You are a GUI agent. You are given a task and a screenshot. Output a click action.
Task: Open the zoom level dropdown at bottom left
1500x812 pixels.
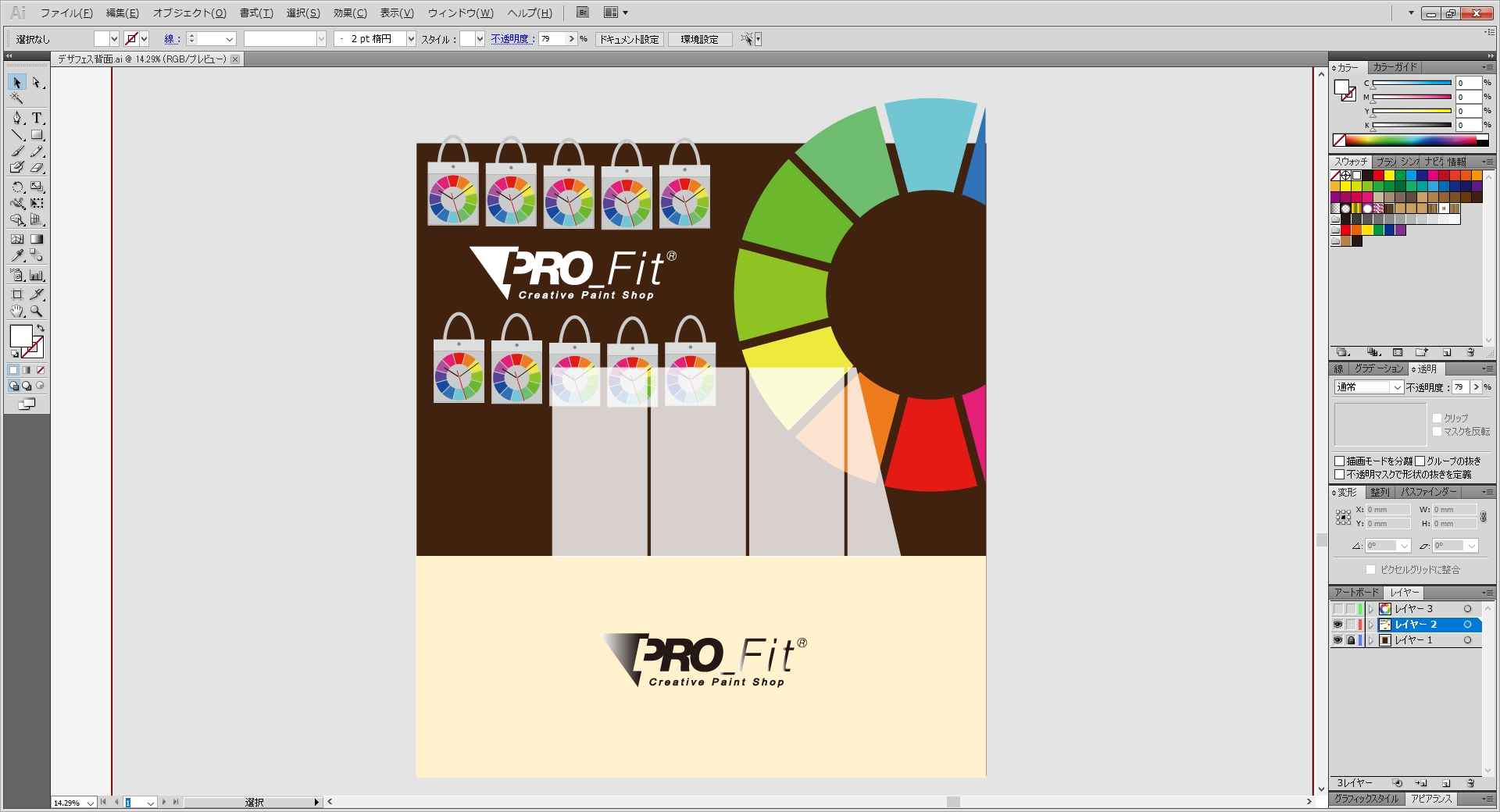[91, 803]
